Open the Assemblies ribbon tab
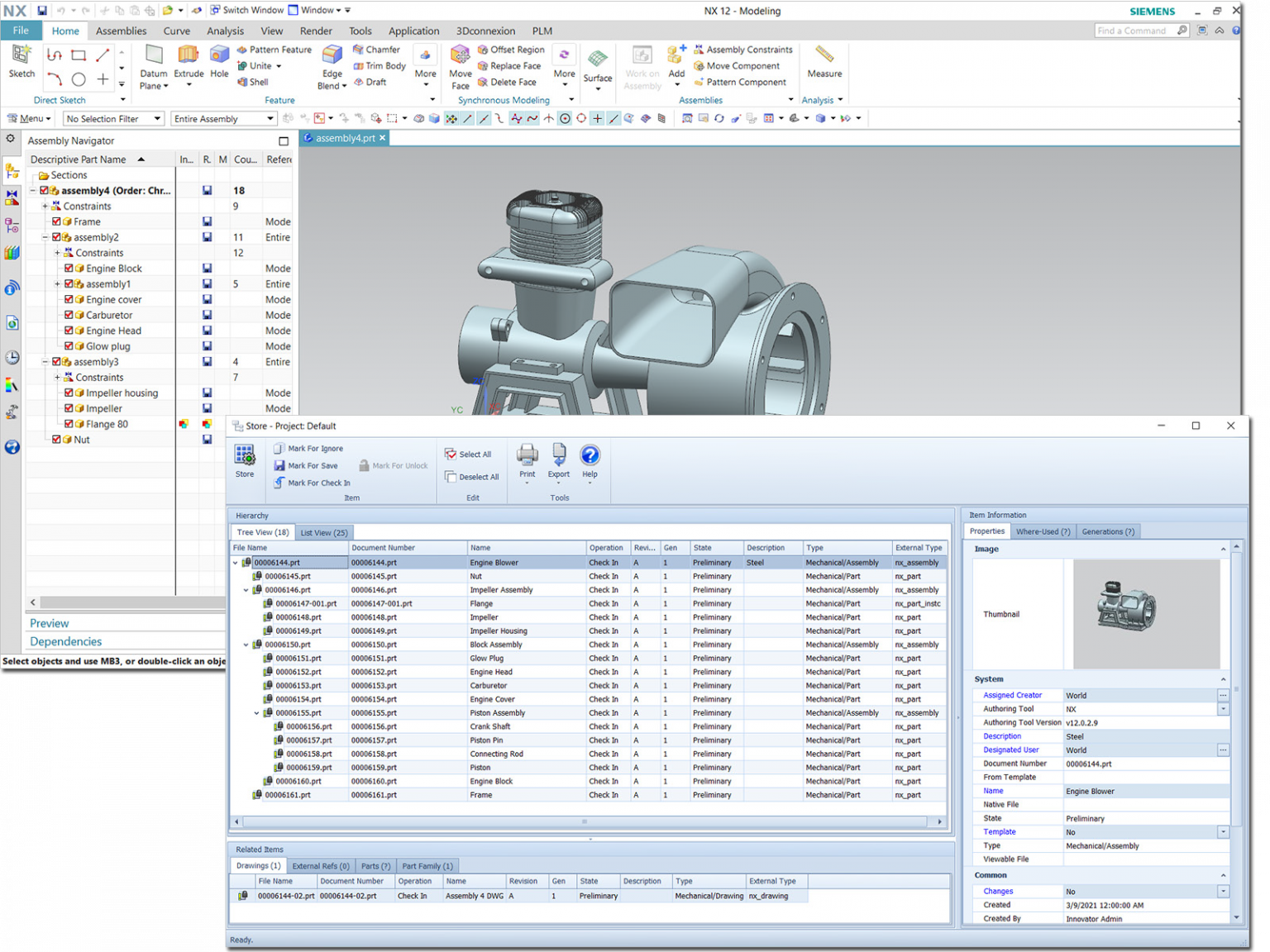Image resolution: width=1270 pixels, height=952 pixels. pos(121,31)
